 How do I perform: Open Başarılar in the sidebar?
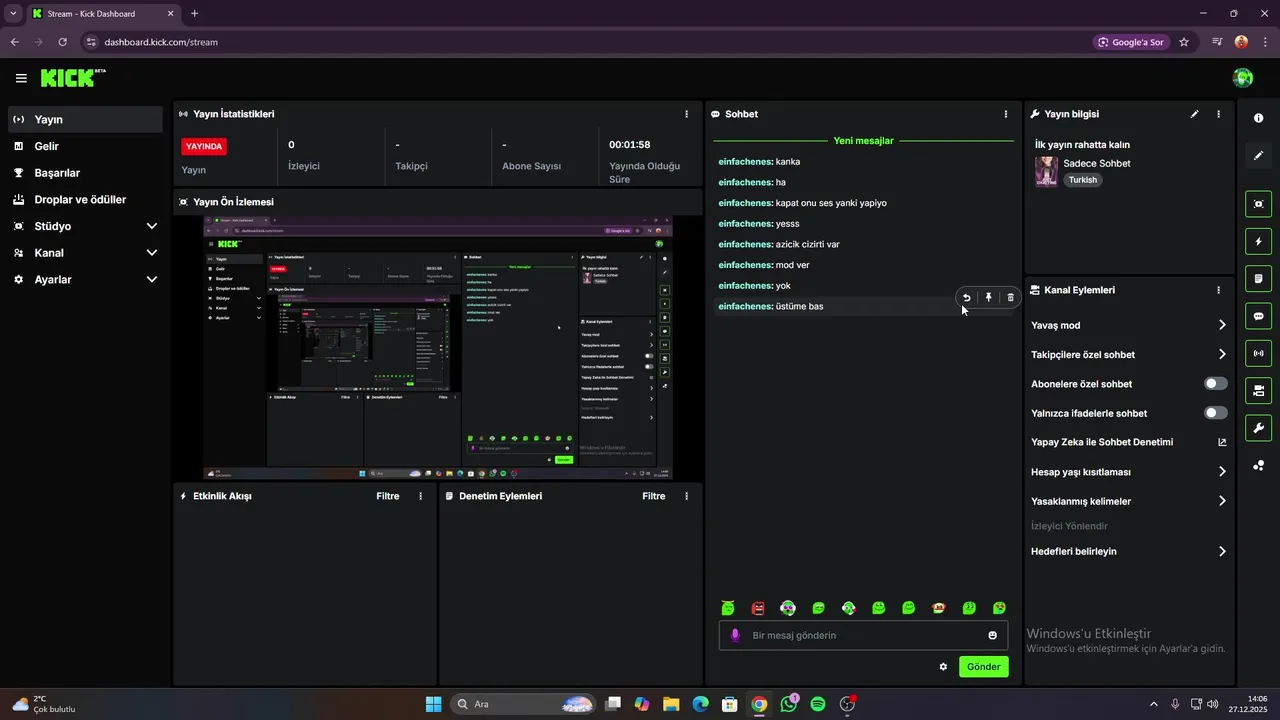[85, 173]
